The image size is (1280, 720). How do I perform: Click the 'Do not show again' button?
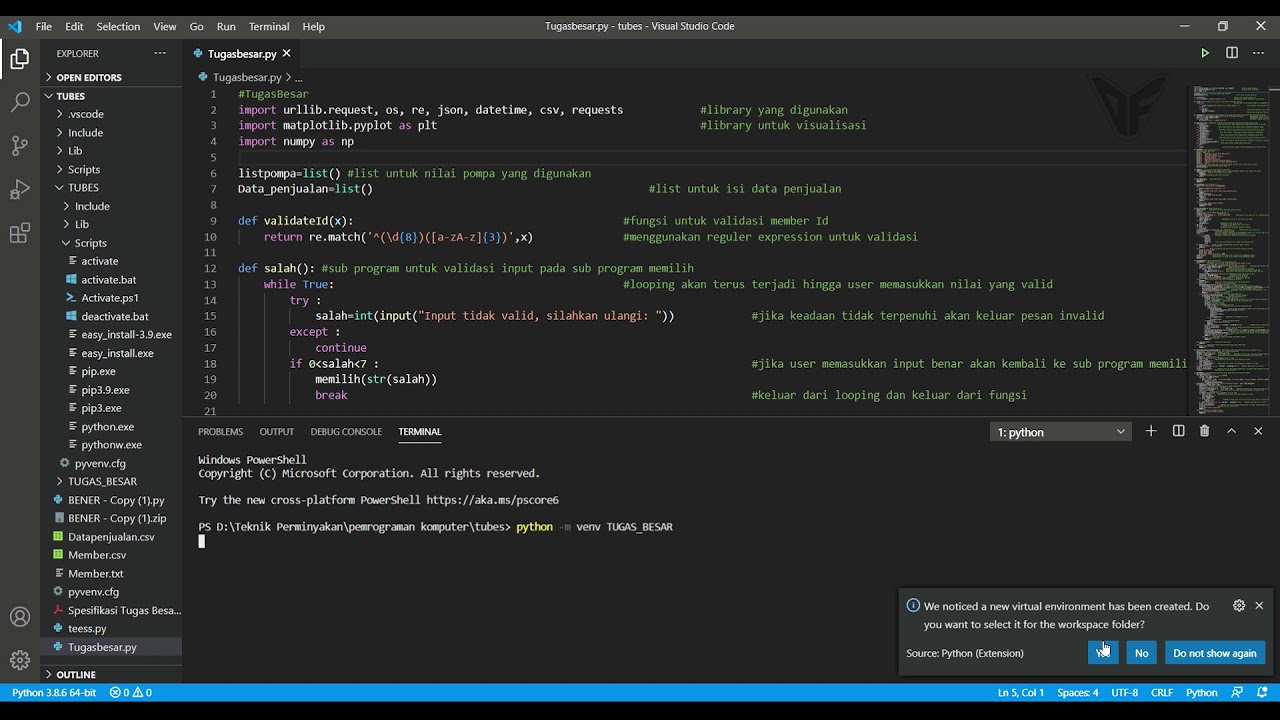(x=1215, y=653)
